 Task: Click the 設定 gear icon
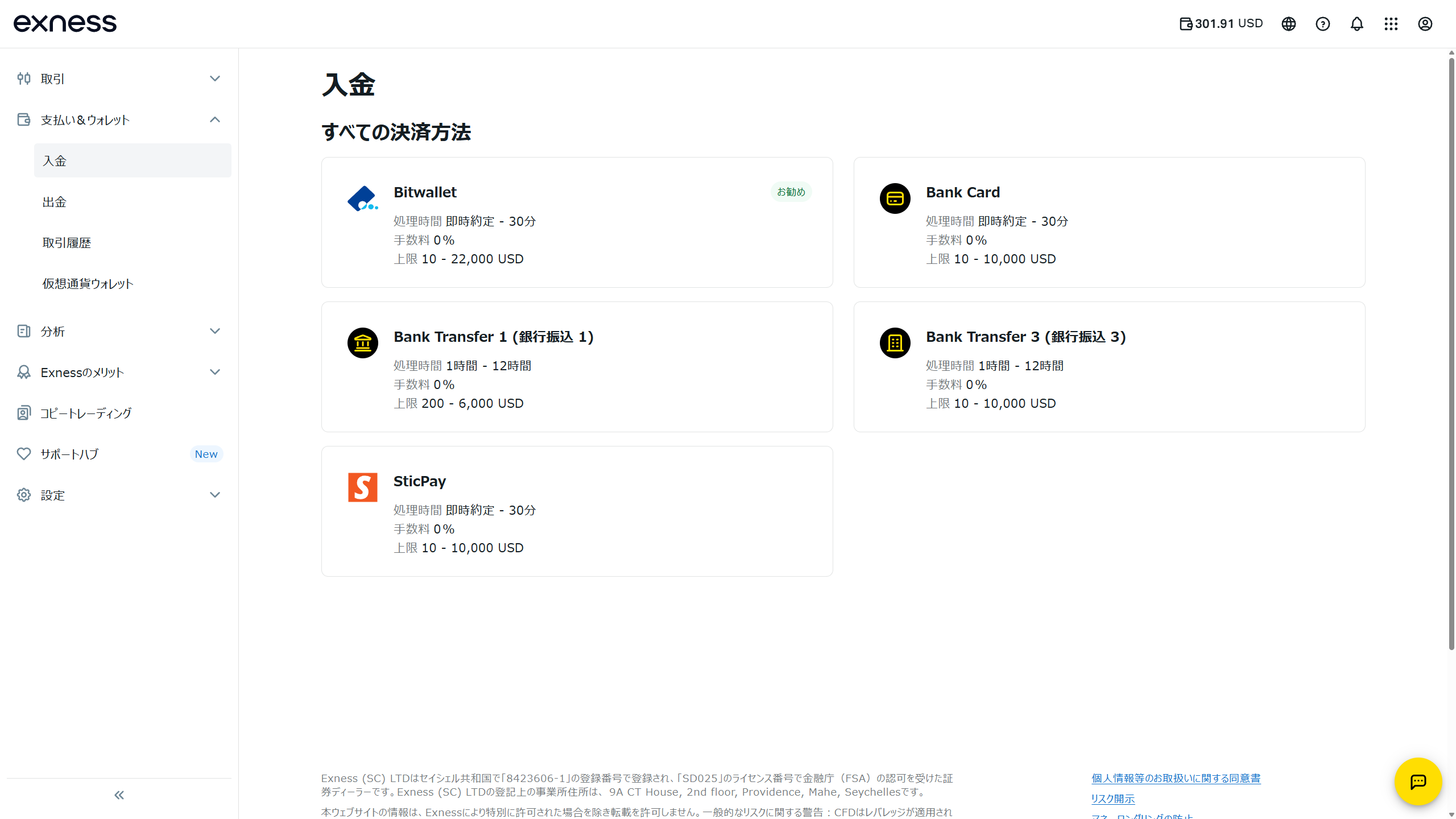[24, 495]
